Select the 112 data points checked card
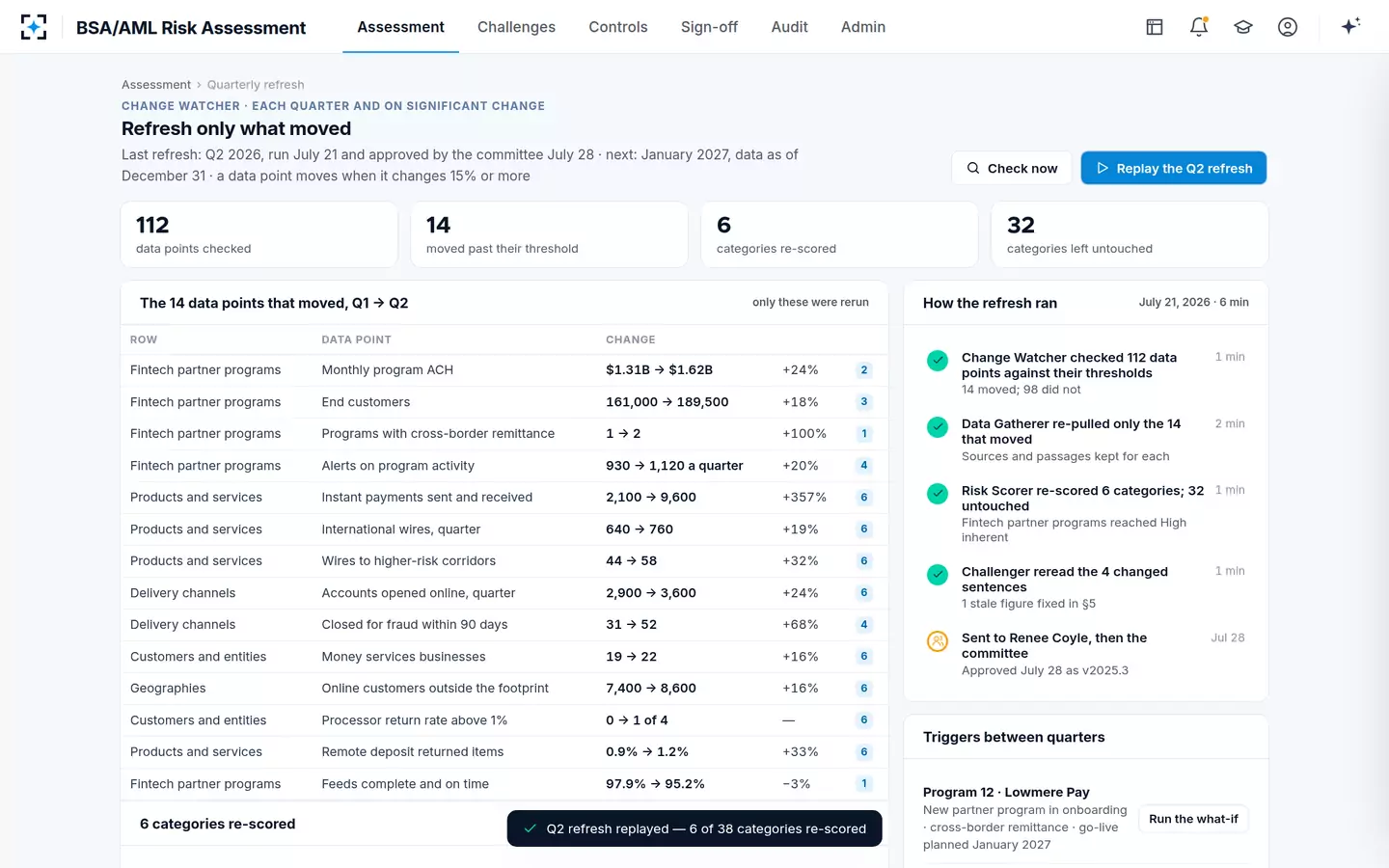The width and height of the screenshot is (1389, 868). pos(259,234)
